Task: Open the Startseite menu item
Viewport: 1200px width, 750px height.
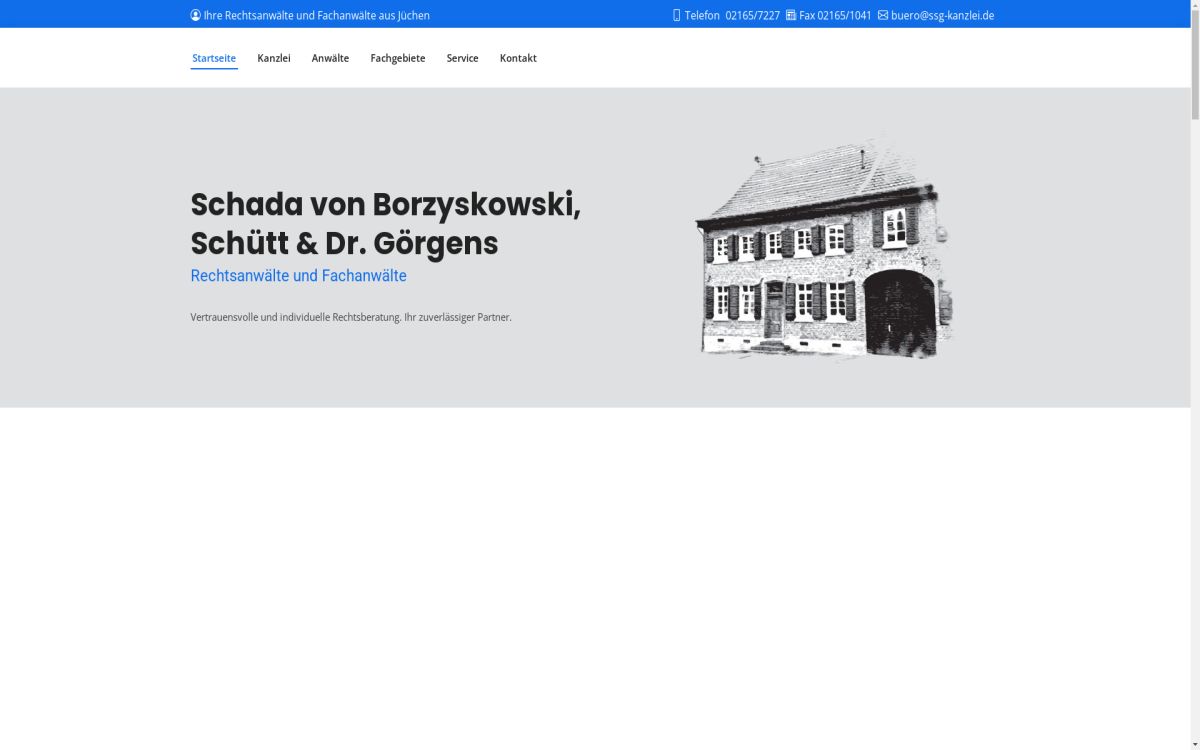Action: [214, 58]
